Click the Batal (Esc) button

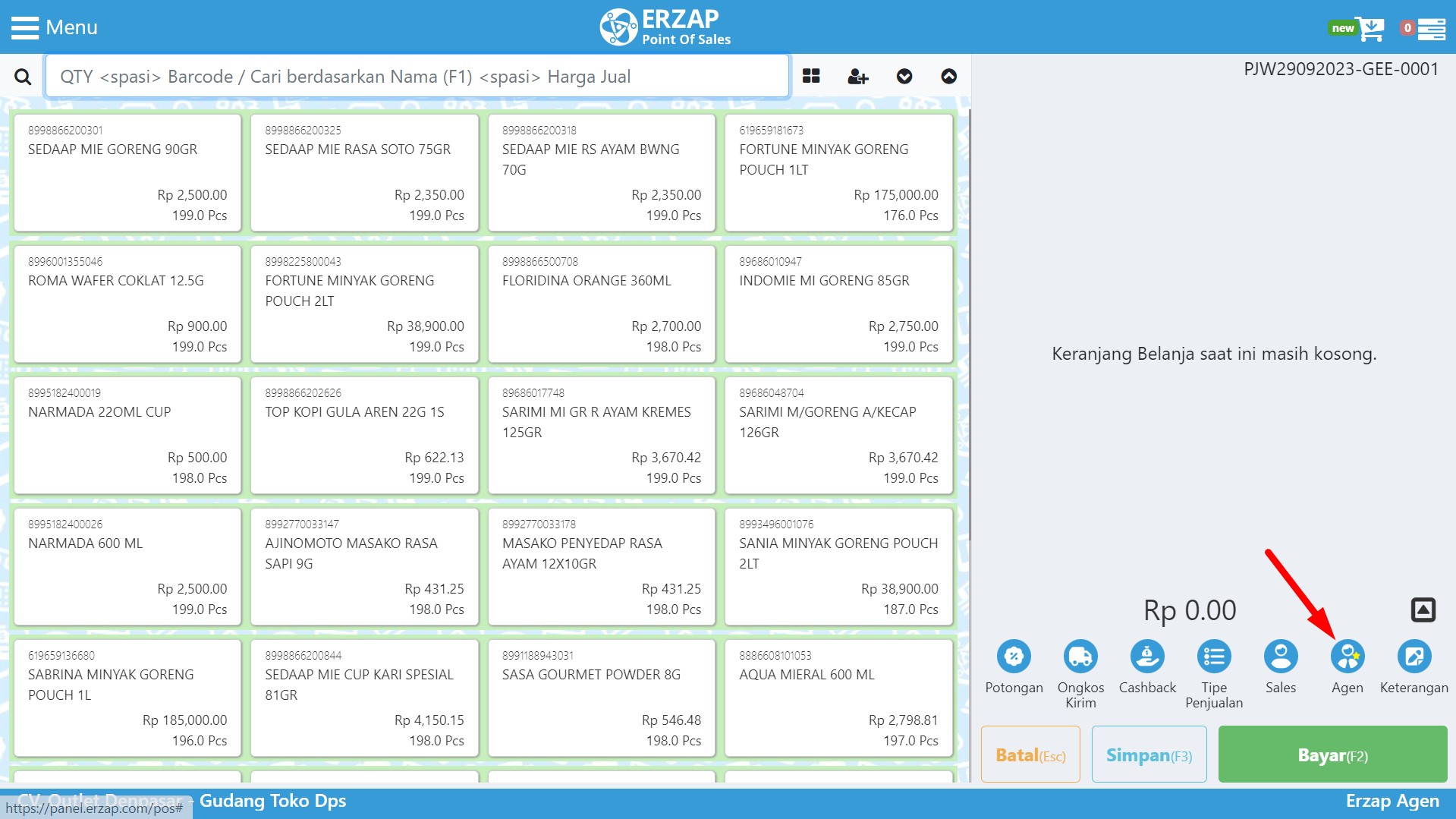[1030, 754]
